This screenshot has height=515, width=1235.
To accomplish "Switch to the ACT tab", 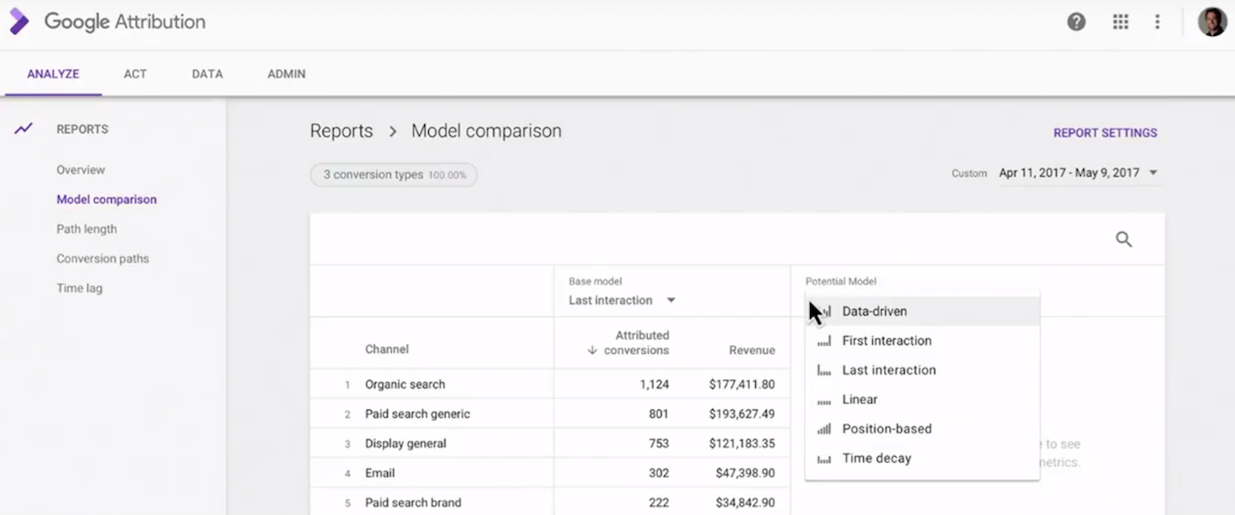I will [x=135, y=74].
